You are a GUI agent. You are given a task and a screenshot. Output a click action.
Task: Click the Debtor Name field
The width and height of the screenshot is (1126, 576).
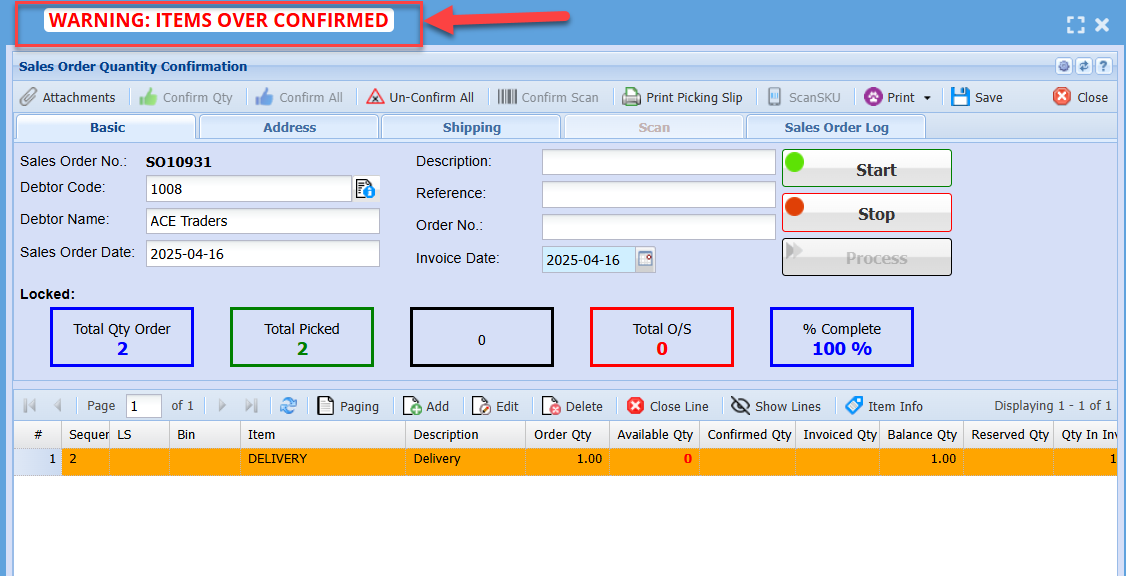point(263,221)
